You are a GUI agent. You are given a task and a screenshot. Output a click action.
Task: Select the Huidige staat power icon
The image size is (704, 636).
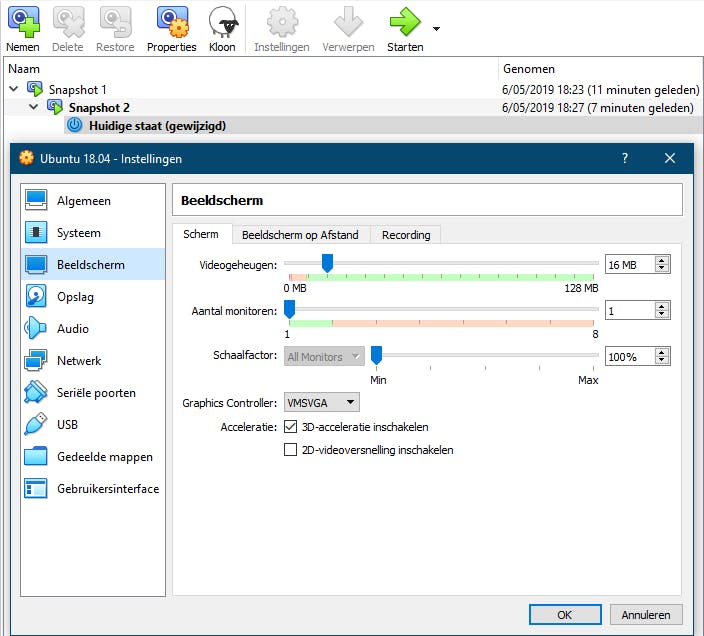(74, 125)
